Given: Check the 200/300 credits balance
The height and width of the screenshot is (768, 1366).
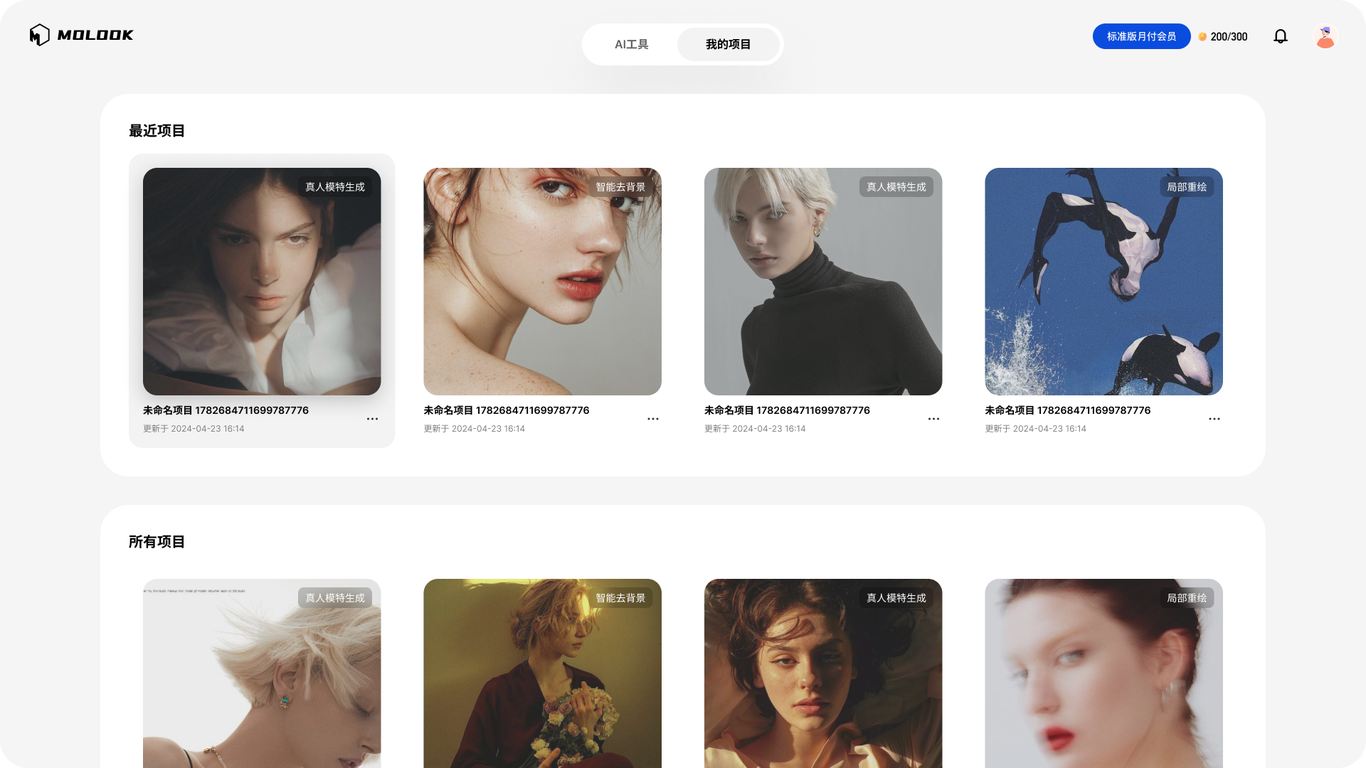Looking at the screenshot, I should (1229, 37).
